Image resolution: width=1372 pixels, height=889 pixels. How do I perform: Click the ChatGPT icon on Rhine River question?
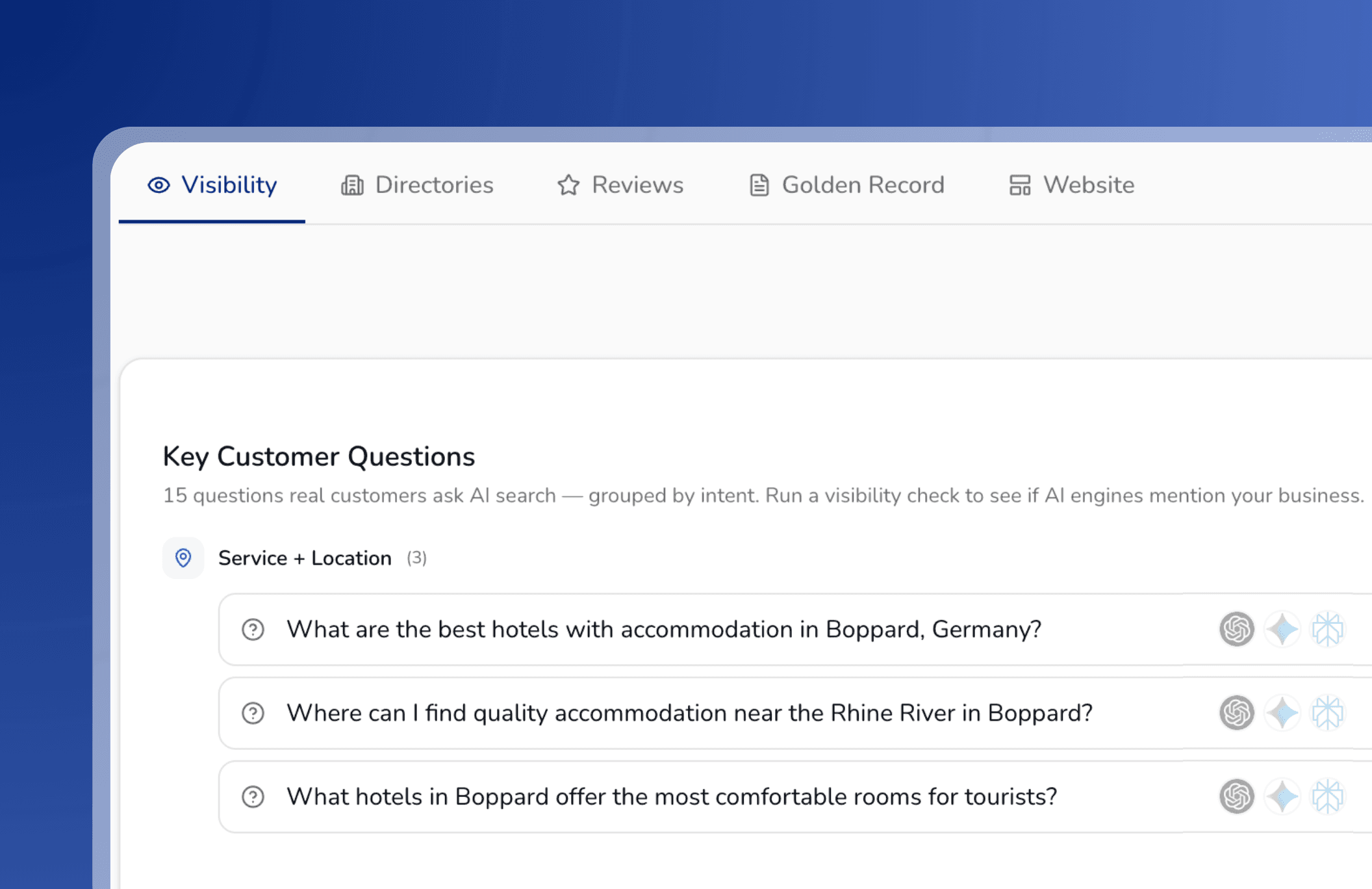coord(1236,713)
